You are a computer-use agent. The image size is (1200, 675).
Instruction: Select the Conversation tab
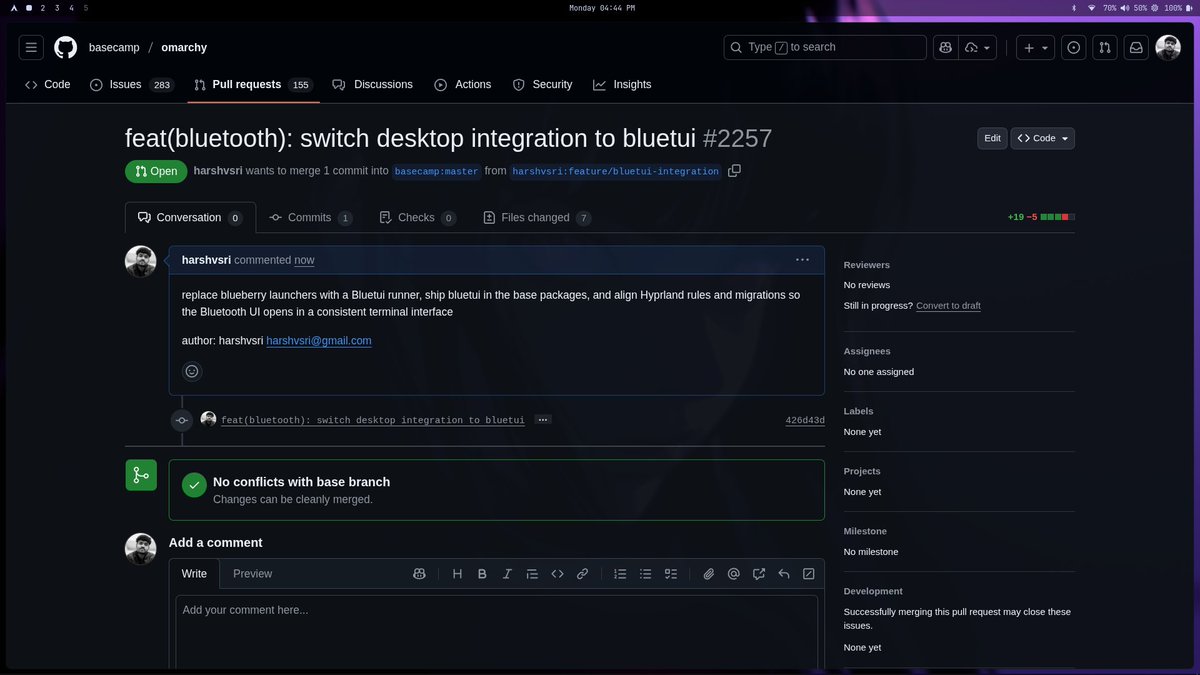(190, 218)
